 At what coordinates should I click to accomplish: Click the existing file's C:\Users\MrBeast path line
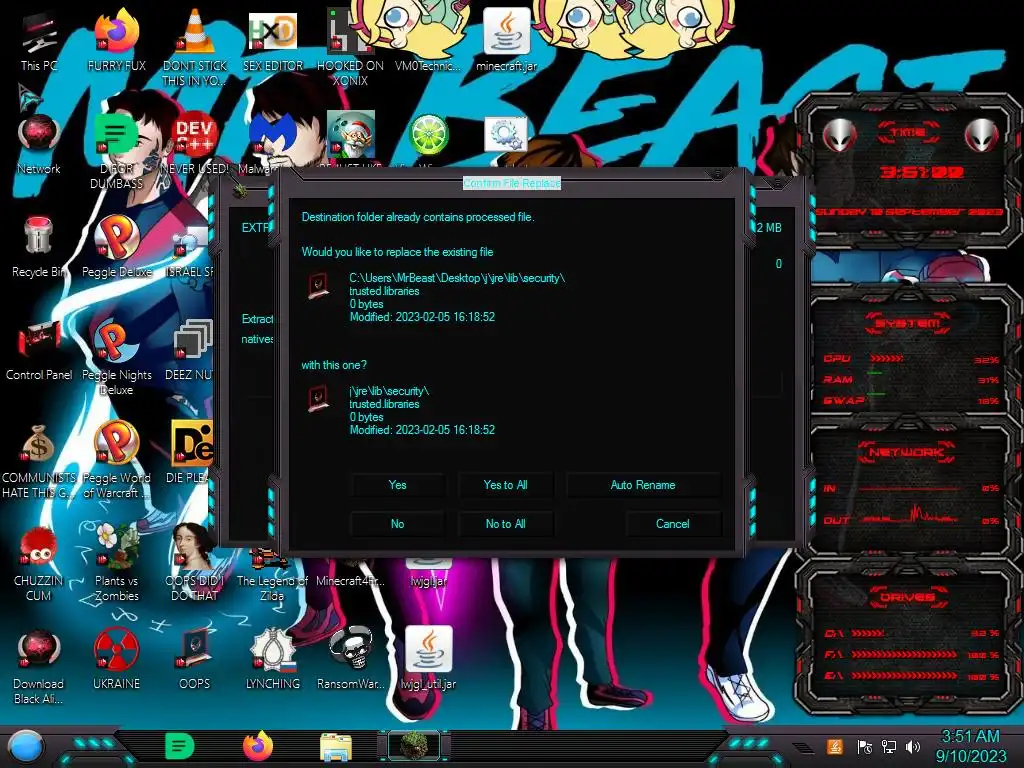click(x=456, y=278)
